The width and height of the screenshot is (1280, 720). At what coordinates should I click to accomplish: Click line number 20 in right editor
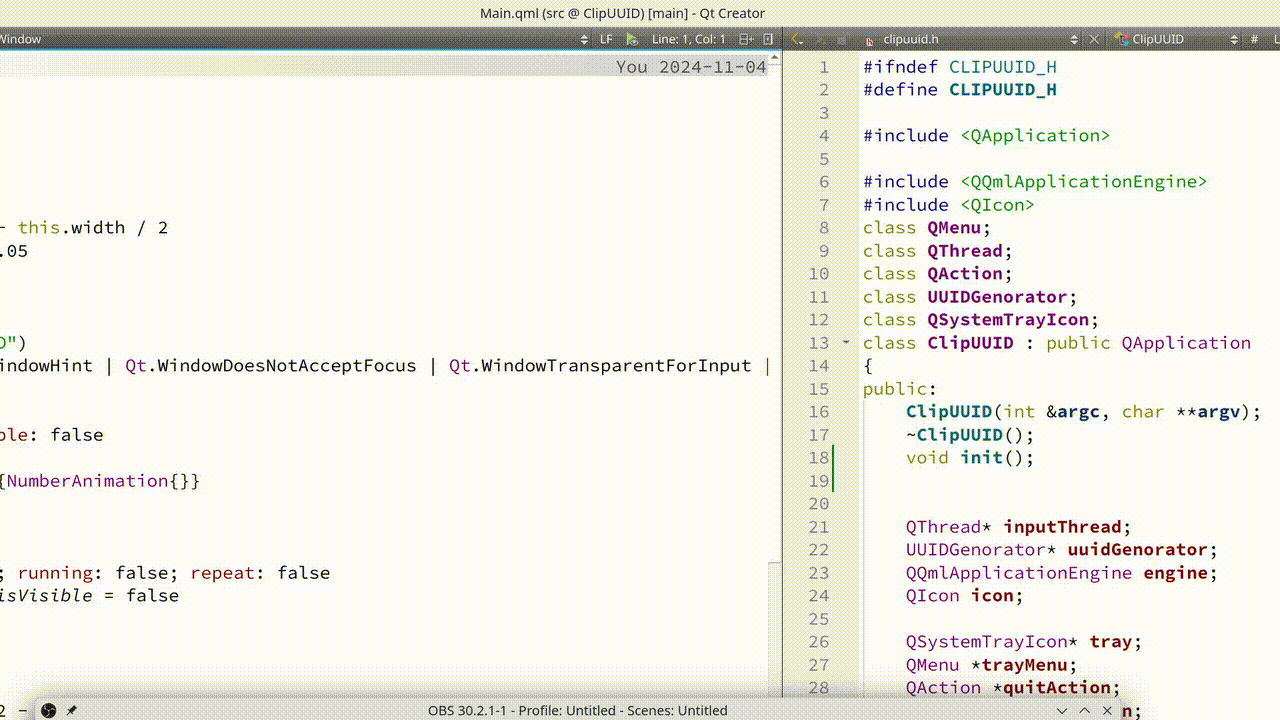click(x=819, y=504)
